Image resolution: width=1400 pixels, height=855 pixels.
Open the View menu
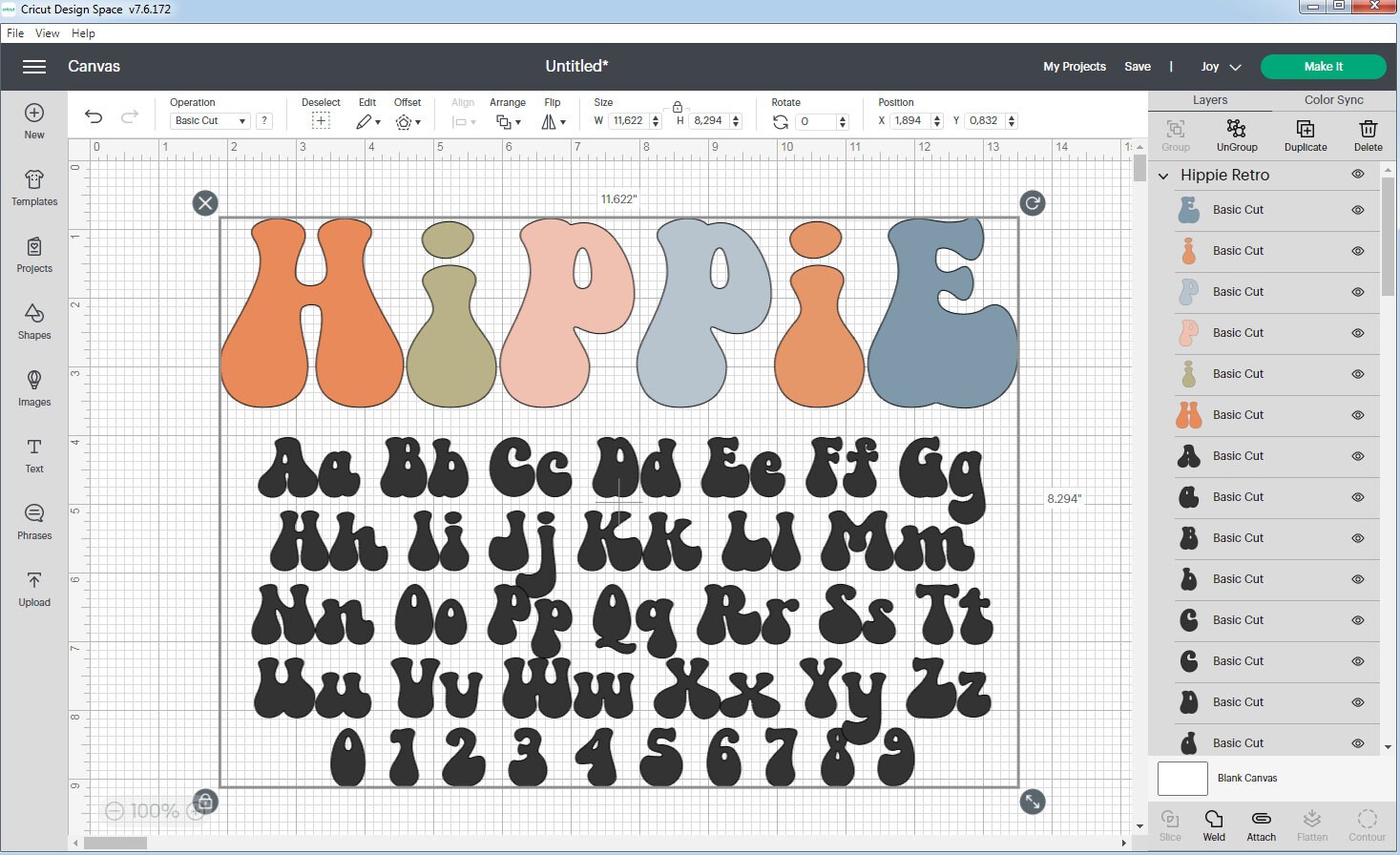pyautogui.click(x=47, y=32)
